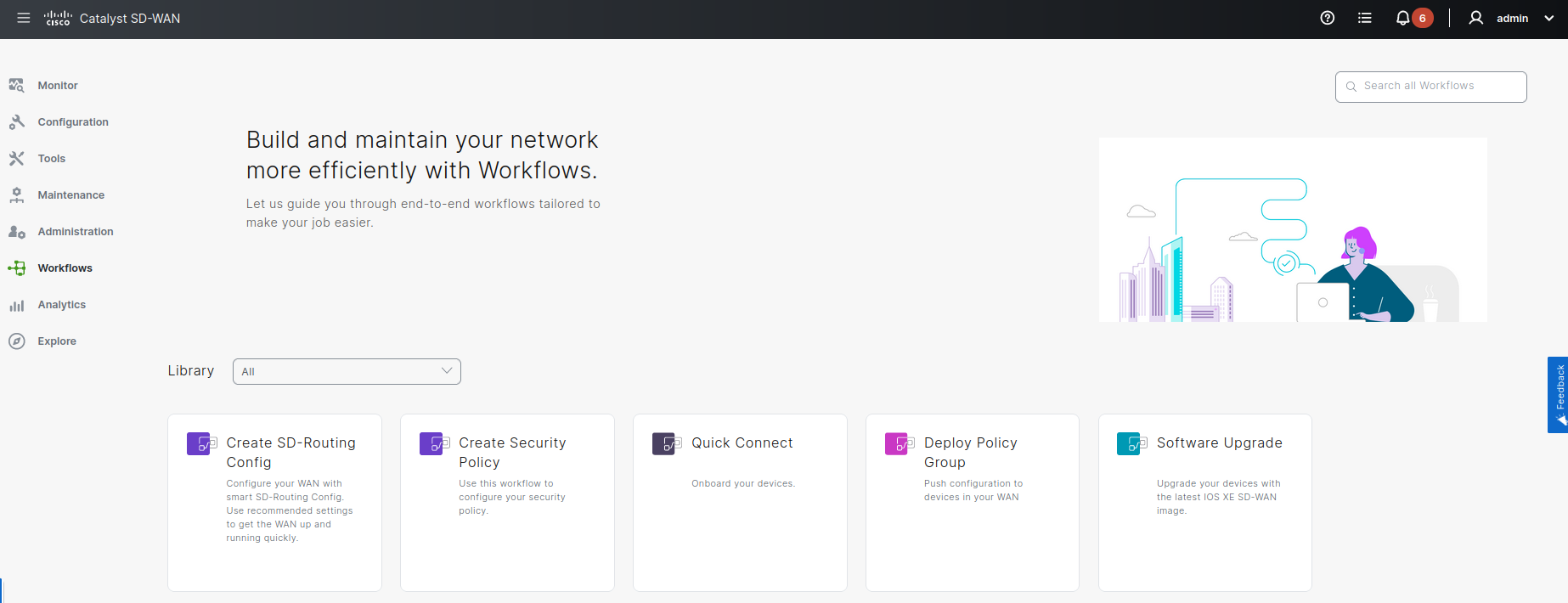The image size is (1568, 603).
Task: View notifications via the bell icon
Action: (x=1402, y=18)
